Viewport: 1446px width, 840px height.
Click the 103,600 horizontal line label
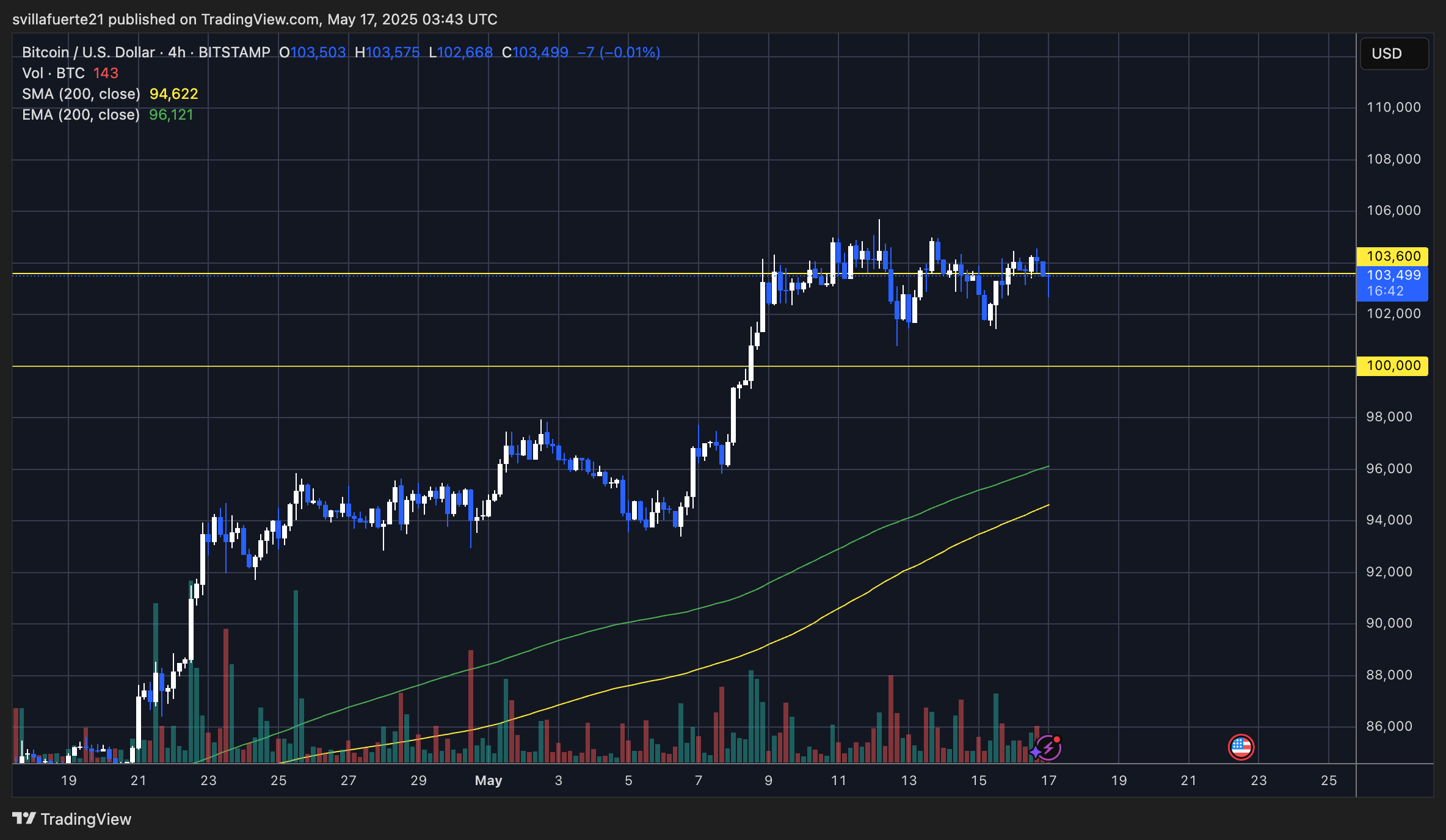(1393, 256)
